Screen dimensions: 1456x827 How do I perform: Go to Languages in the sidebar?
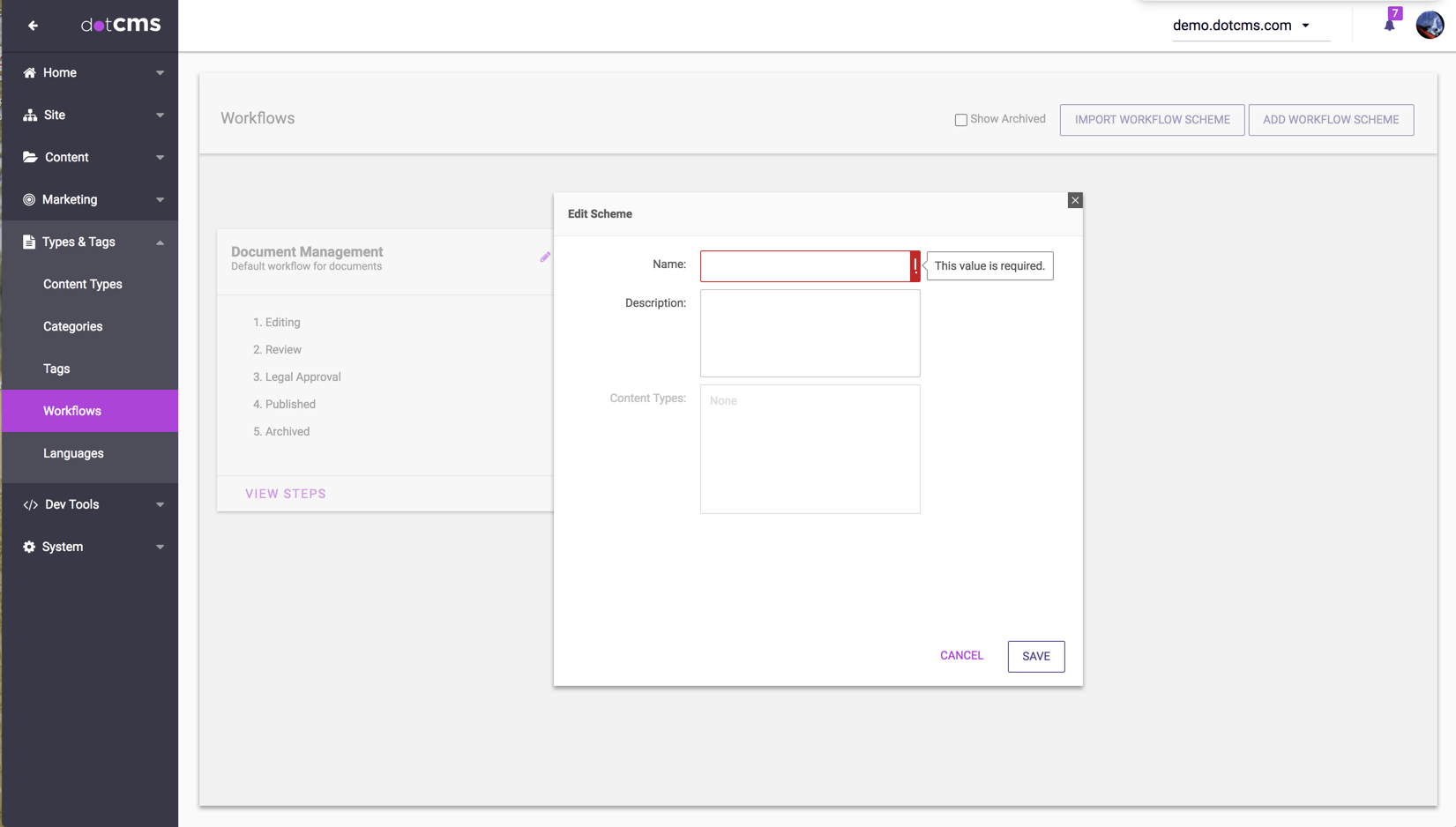point(73,453)
